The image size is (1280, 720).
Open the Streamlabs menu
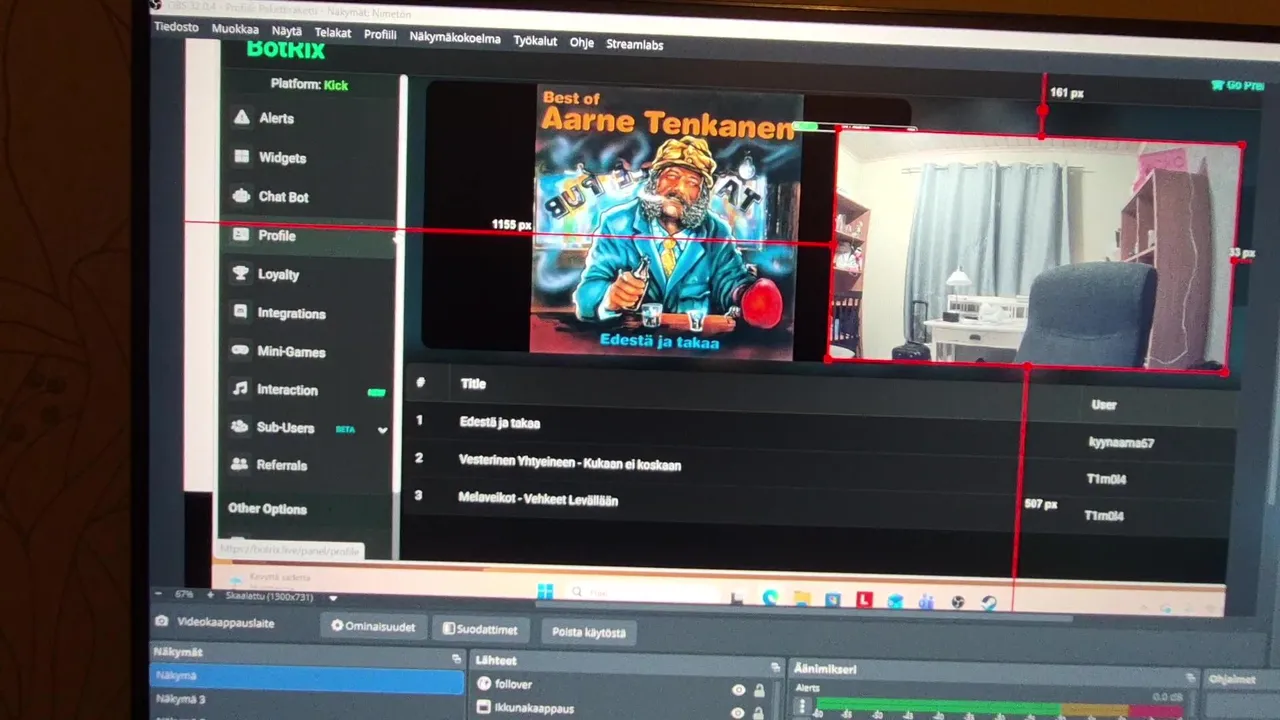click(635, 45)
